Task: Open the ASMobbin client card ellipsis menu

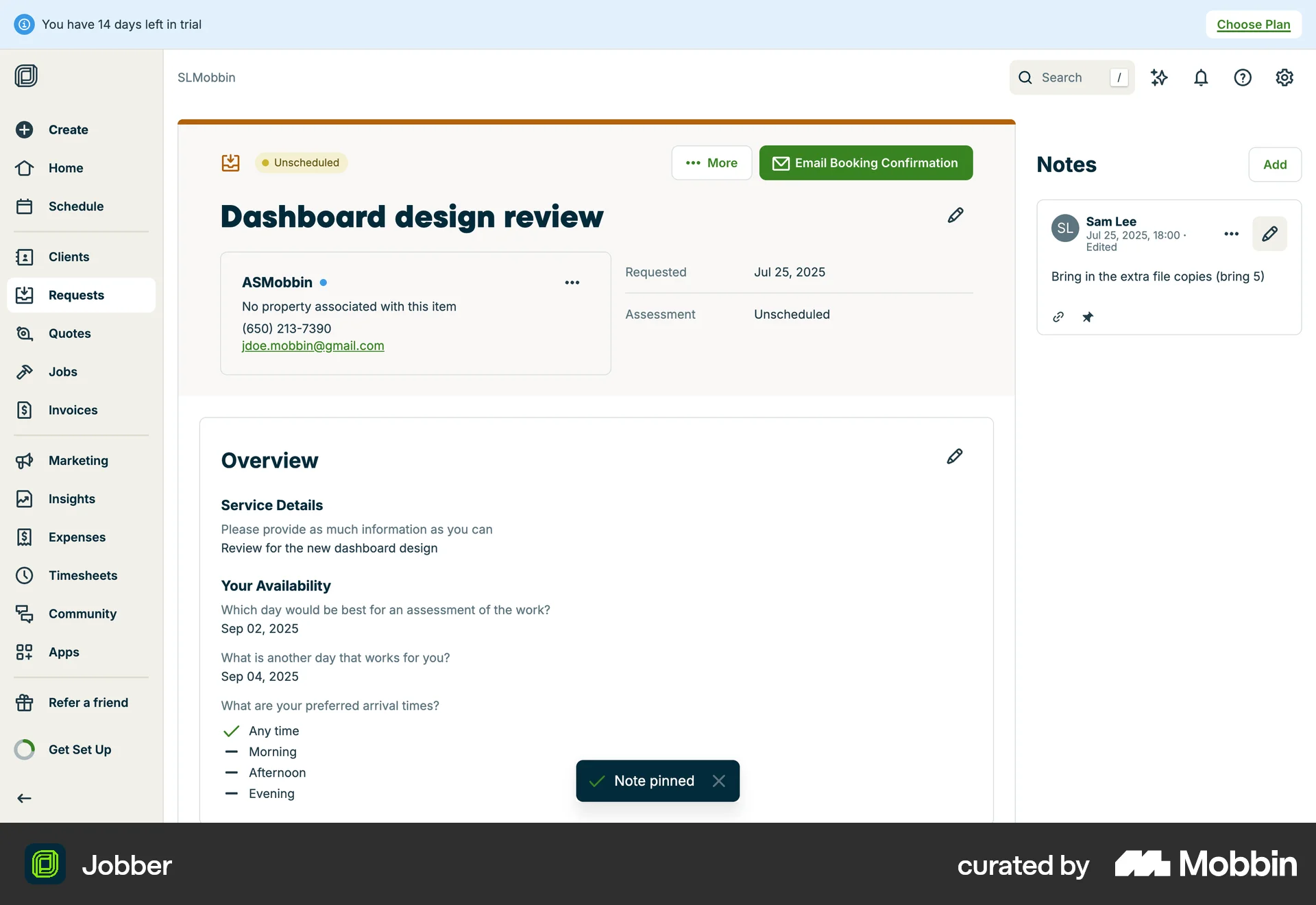Action: click(572, 282)
